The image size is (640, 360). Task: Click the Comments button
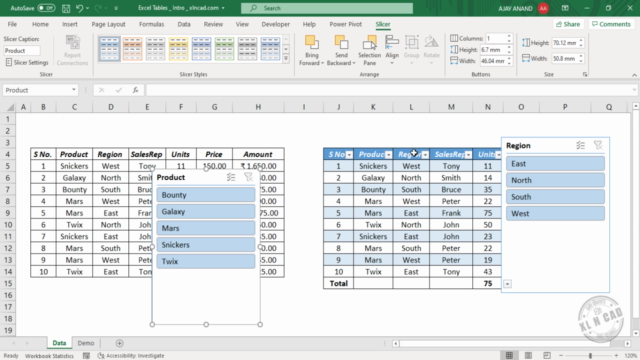tap(611, 24)
